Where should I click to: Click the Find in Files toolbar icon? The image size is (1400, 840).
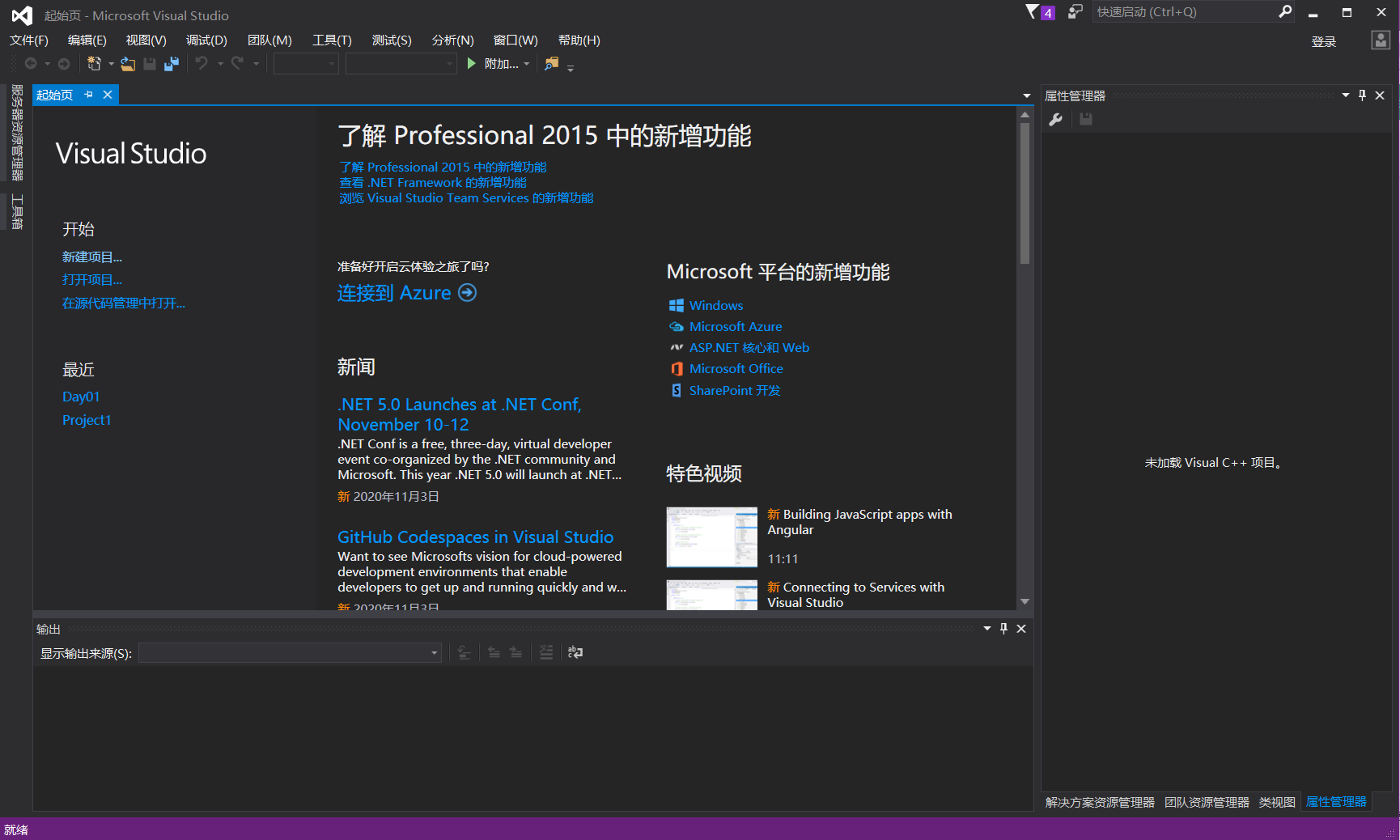(x=551, y=63)
